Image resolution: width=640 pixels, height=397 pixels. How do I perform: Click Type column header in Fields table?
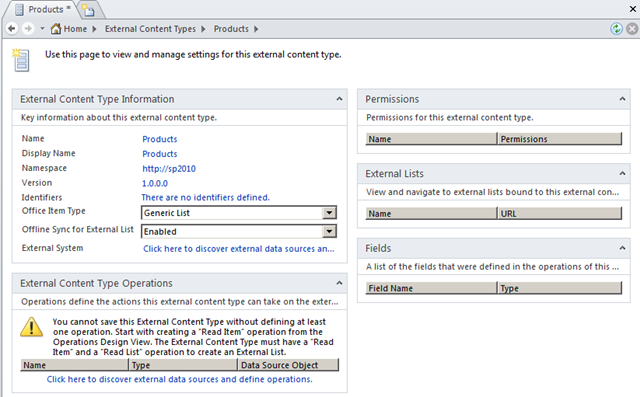[560, 288]
